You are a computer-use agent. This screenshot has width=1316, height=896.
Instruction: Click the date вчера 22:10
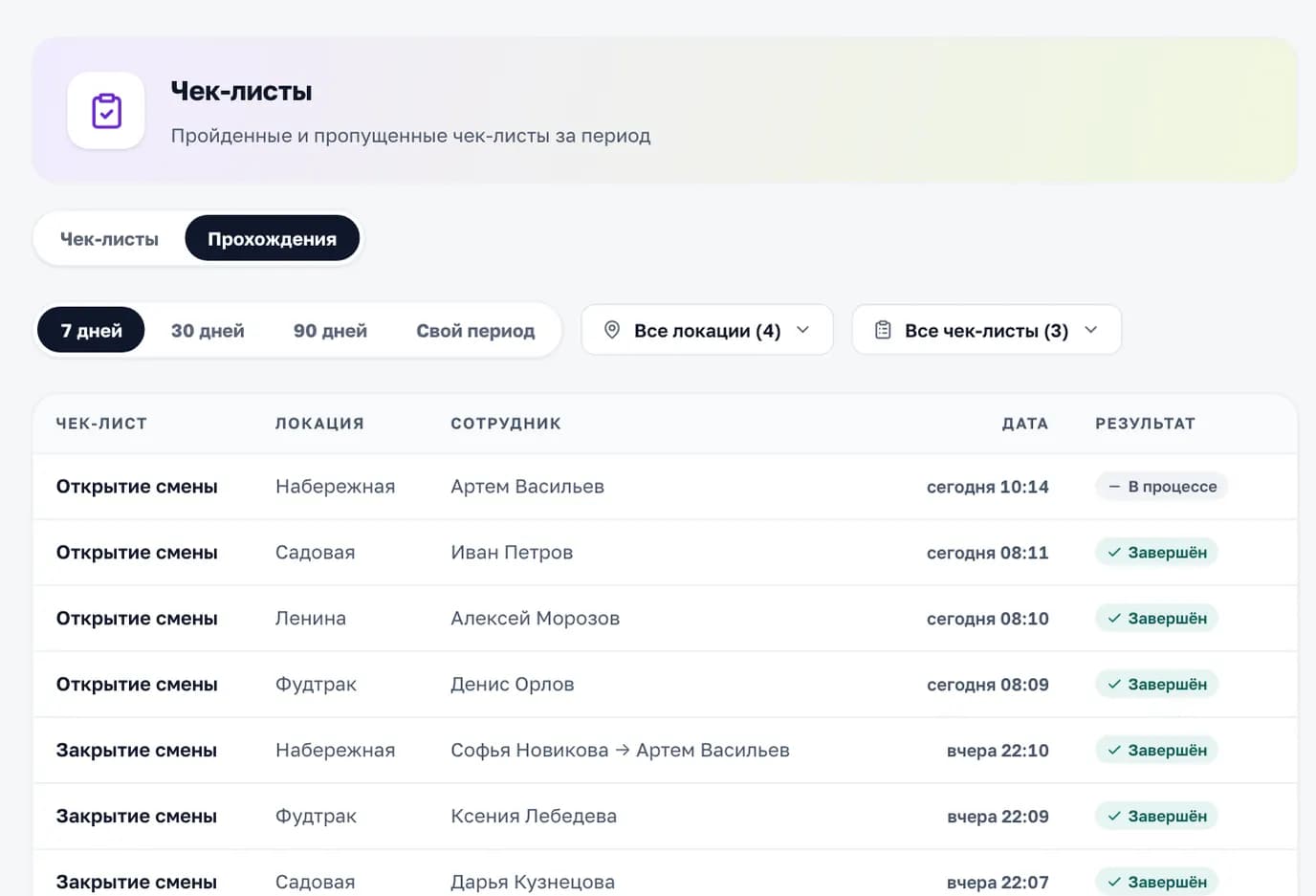998,751
